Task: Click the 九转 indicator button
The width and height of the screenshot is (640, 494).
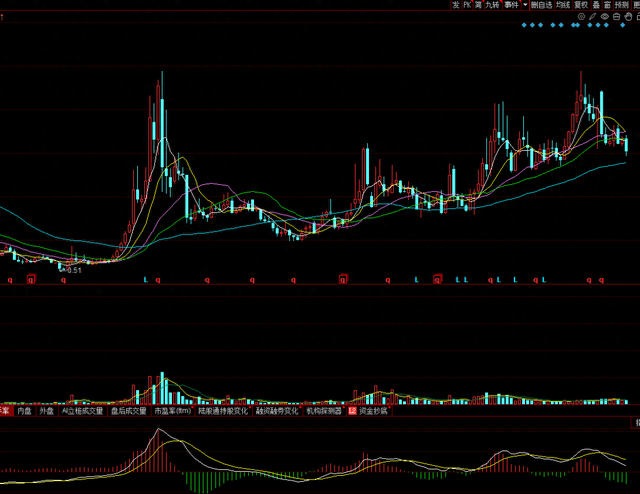Action: click(x=491, y=5)
